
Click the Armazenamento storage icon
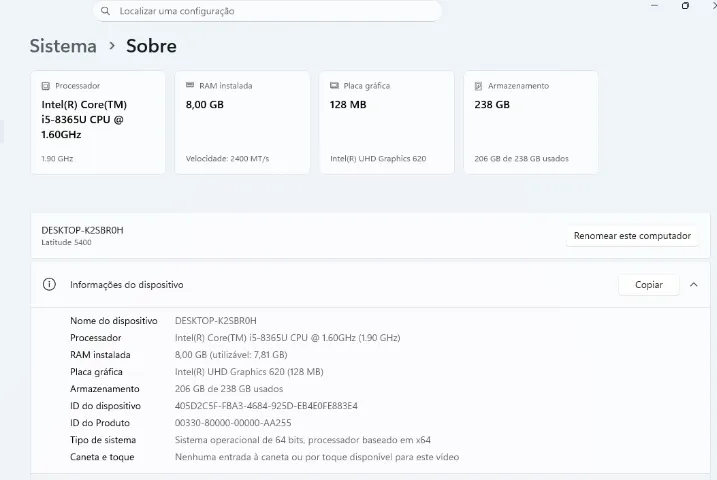click(x=478, y=85)
